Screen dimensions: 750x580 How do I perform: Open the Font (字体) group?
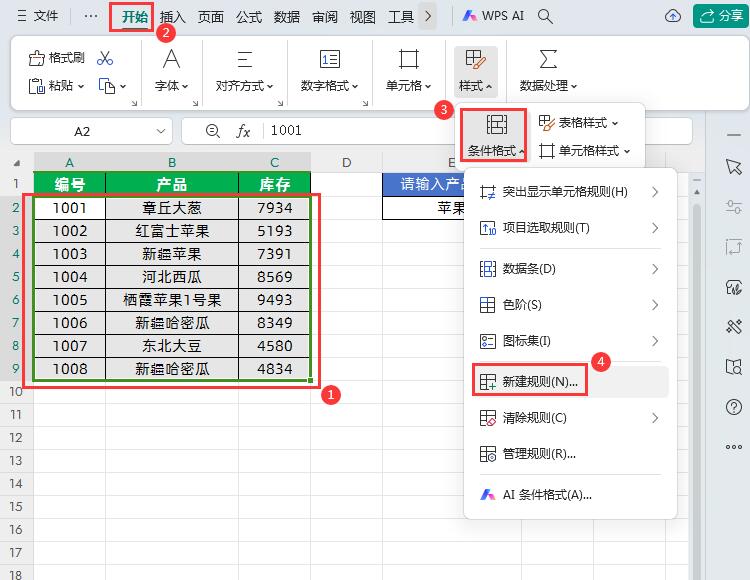pyautogui.click(x=171, y=71)
